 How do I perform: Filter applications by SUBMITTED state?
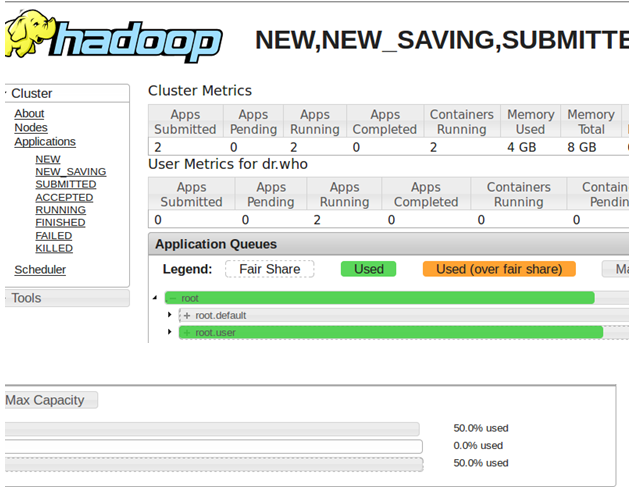[66, 184]
